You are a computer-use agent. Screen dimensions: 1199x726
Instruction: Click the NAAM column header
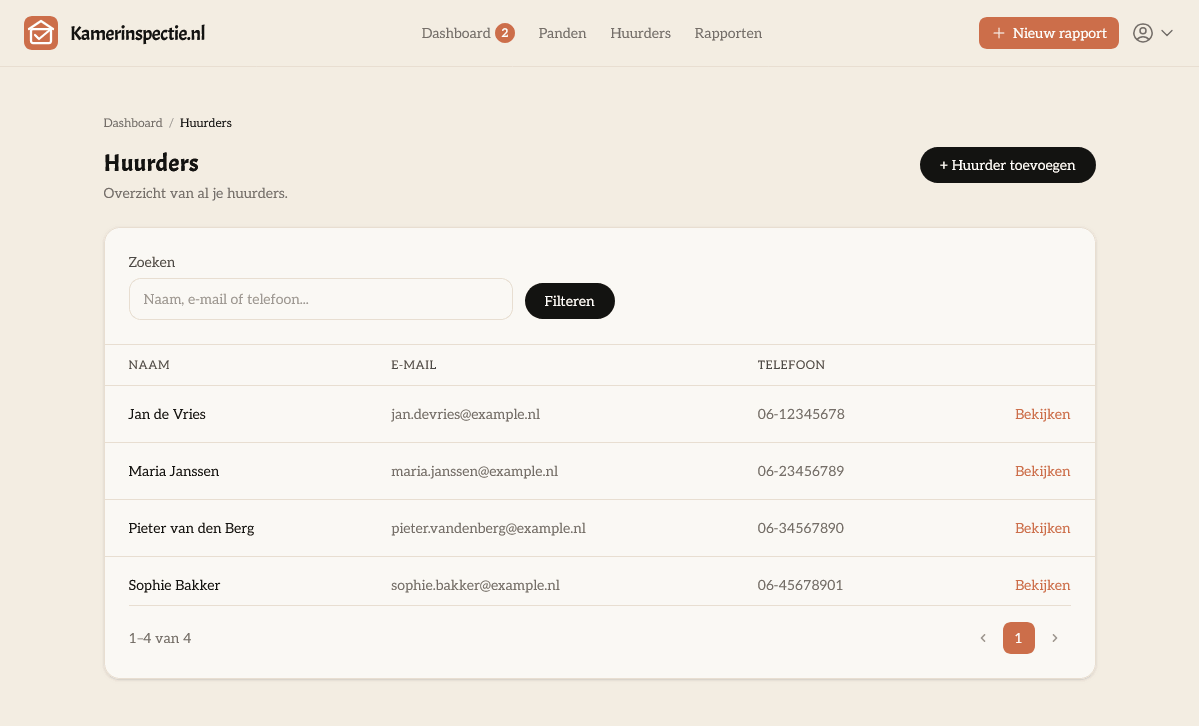149,365
